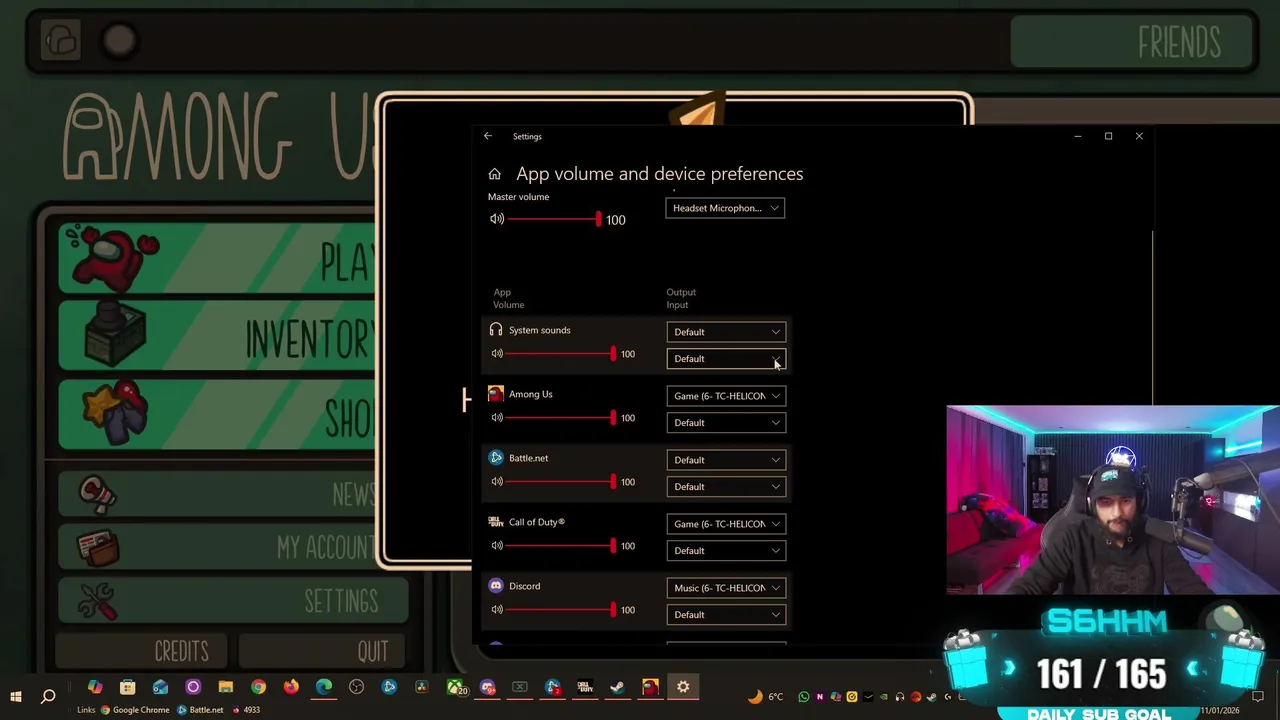Click the Battle.net volume slider

coord(561,482)
